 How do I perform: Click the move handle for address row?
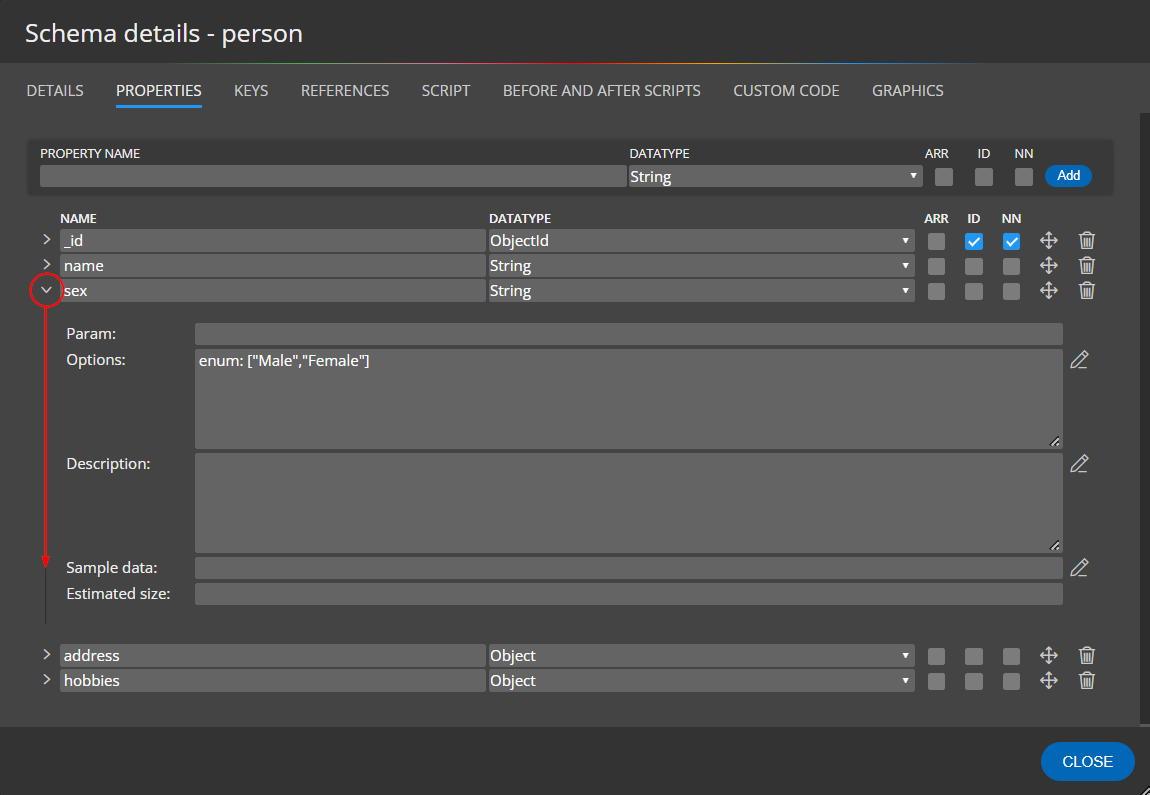tap(1049, 656)
